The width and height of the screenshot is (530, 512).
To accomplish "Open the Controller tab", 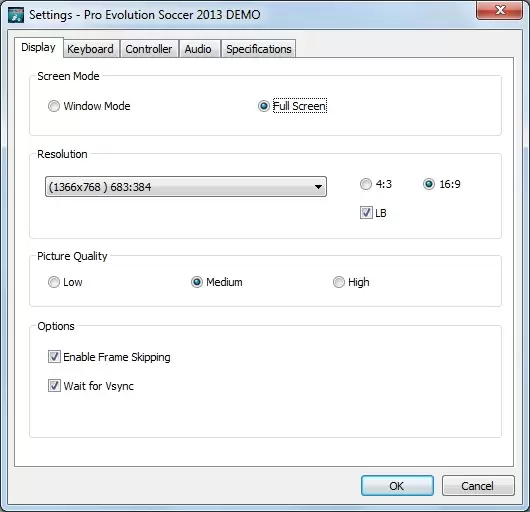I will [149, 49].
